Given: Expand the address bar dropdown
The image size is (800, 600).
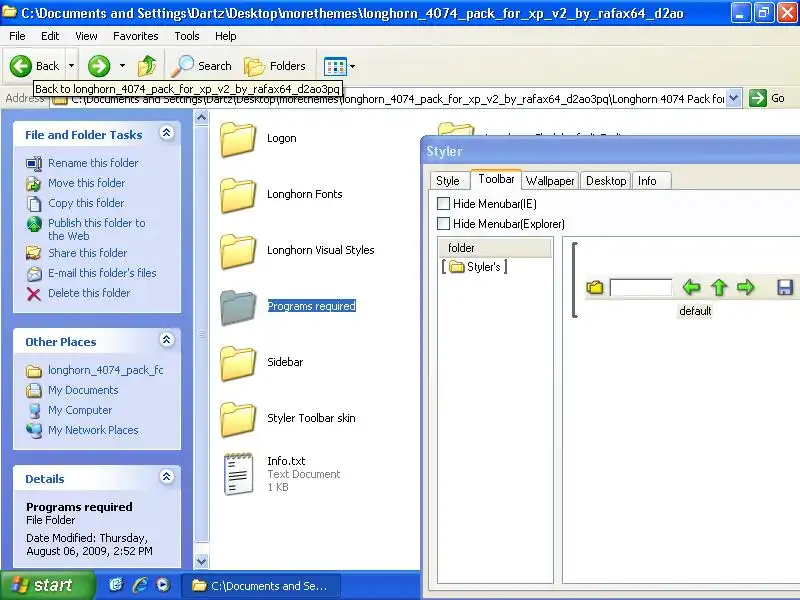Looking at the screenshot, I should pos(734,97).
